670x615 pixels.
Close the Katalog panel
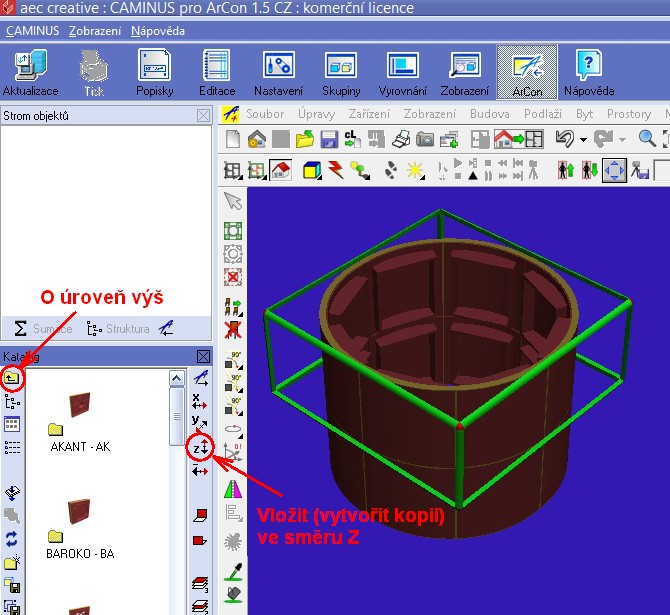coord(203,356)
